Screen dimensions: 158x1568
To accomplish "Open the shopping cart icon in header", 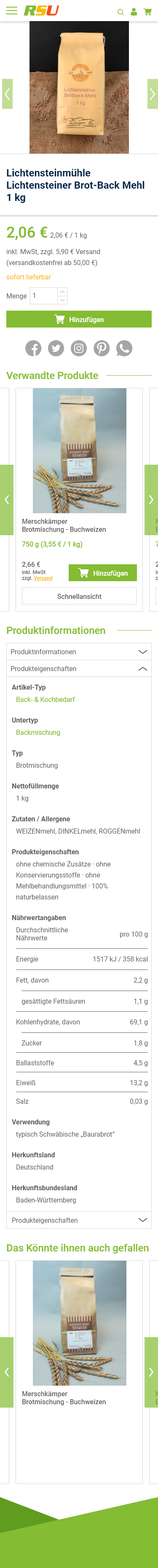I will pyautogui.click(x=147, y=11).
